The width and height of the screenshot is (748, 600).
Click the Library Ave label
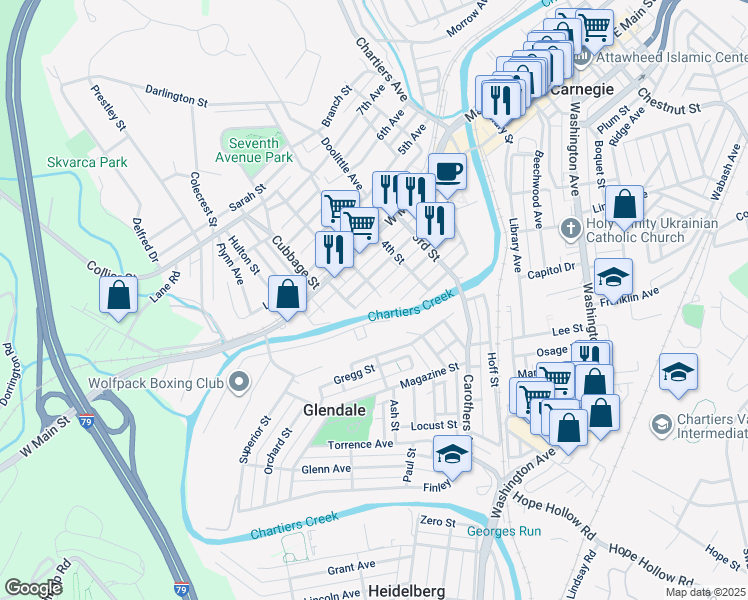click(514, 245)
